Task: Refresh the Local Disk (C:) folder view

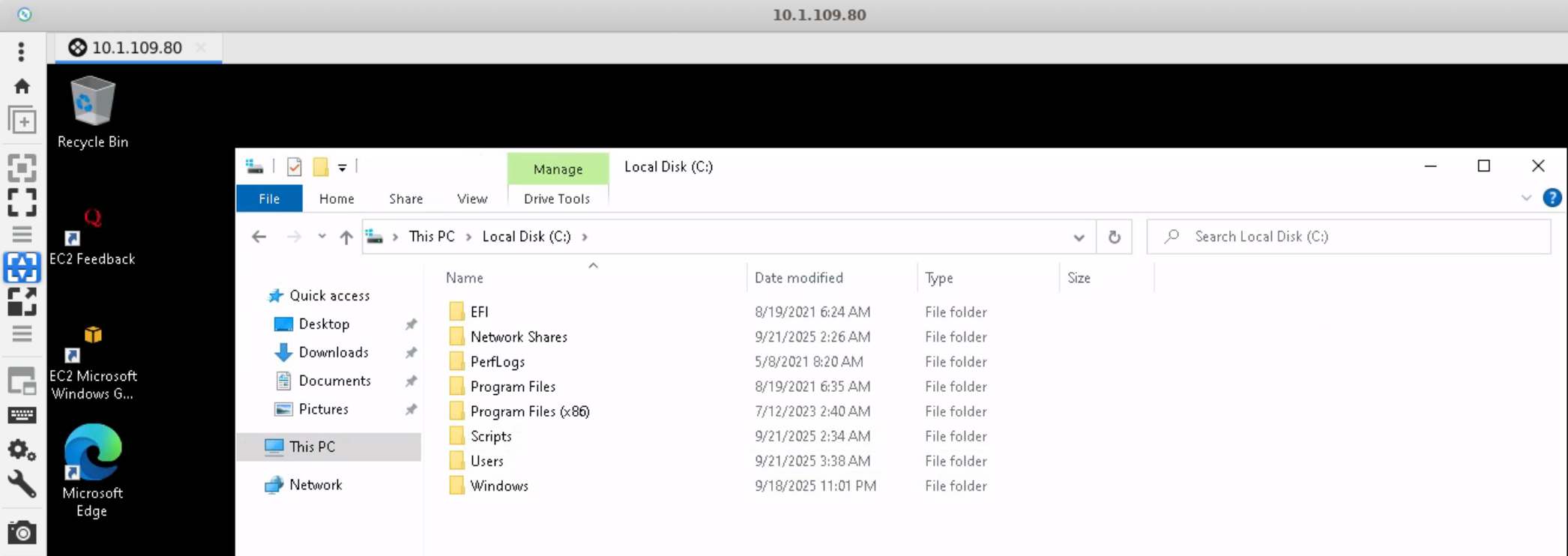Action: coord(1114,237)
